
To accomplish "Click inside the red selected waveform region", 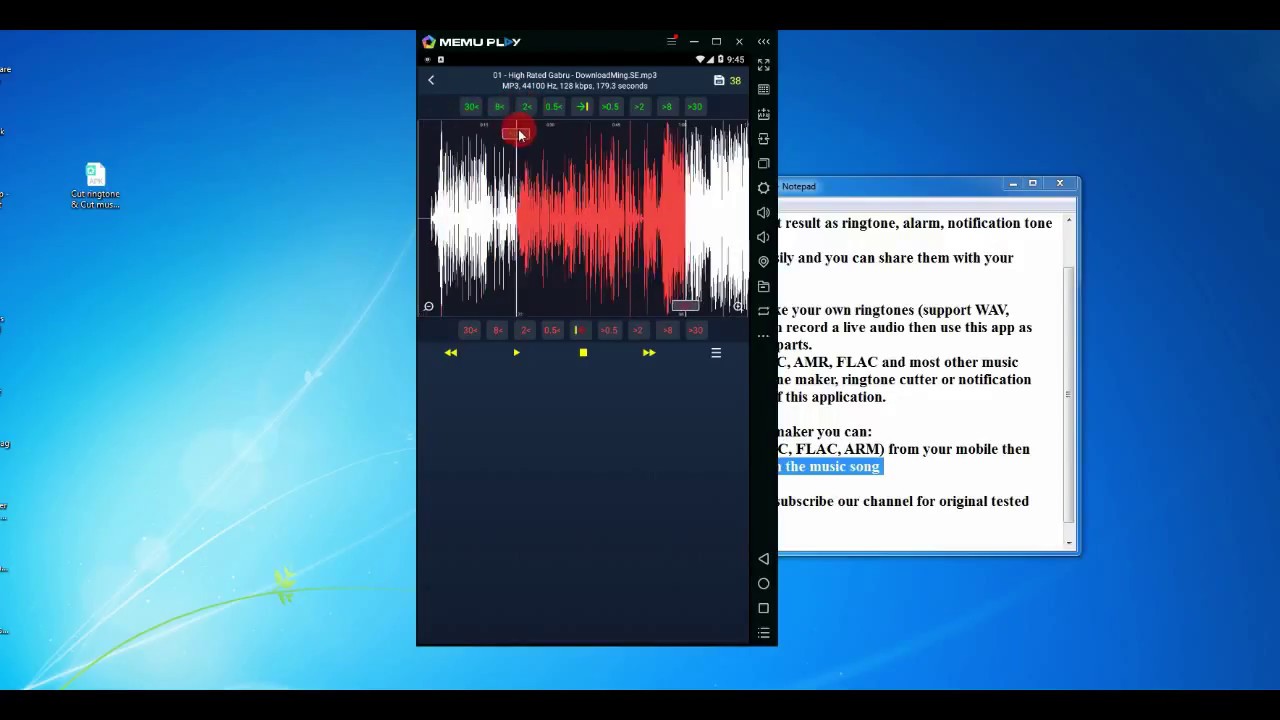I will pyautogui.click(x=600, y=220).
